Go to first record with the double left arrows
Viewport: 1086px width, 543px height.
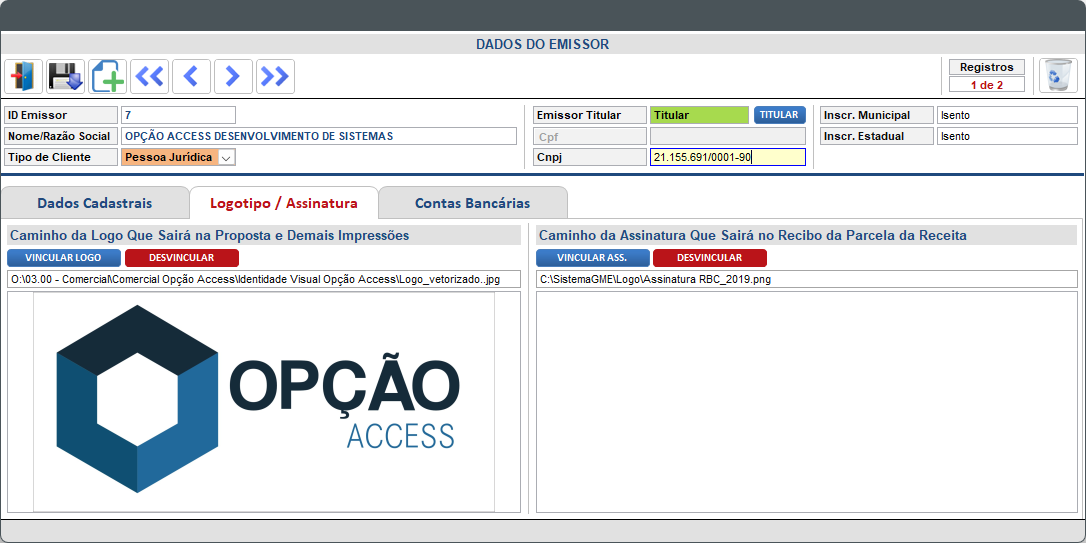pos(150,76)
